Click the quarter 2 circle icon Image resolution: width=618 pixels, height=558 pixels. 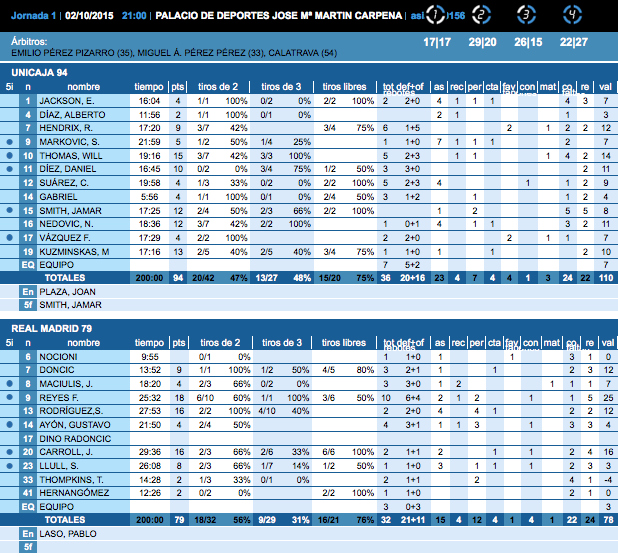(x=480, y=15)
